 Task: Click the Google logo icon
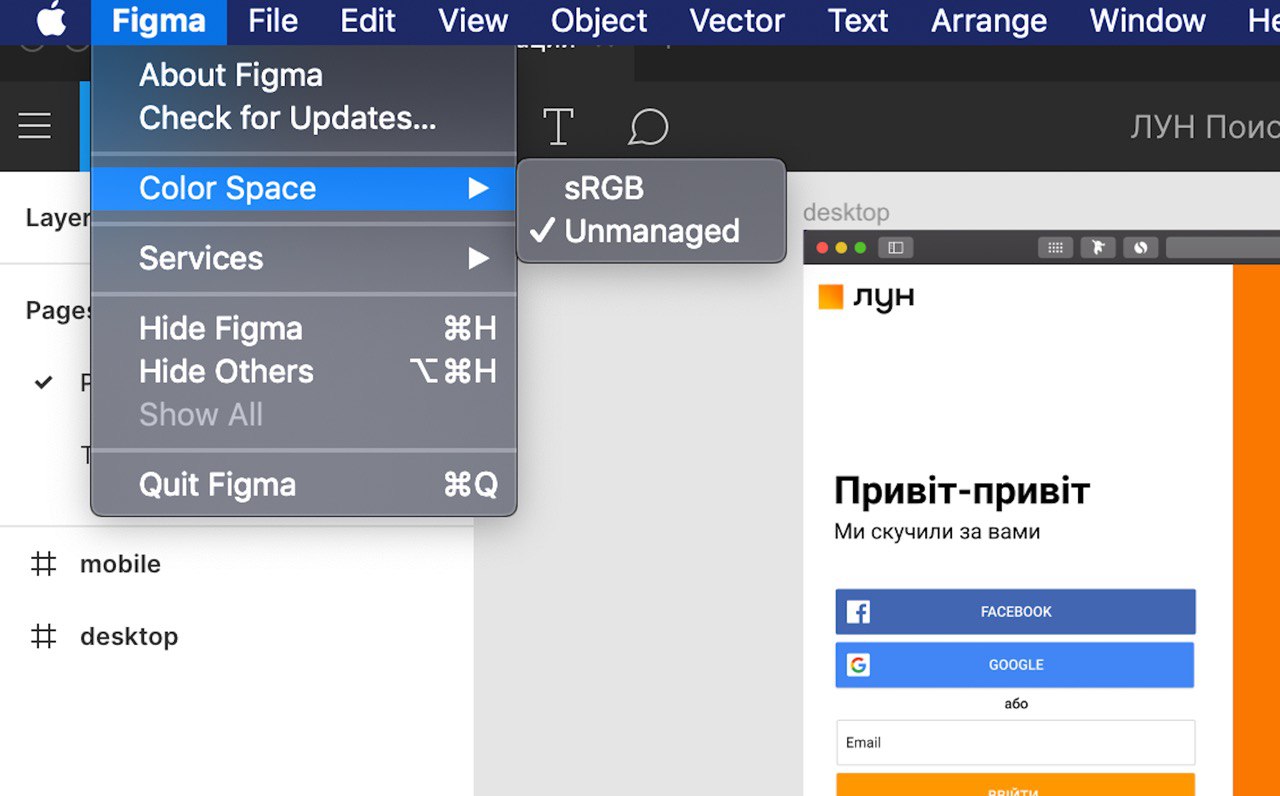pyautogui.click(x=858, y=665)
